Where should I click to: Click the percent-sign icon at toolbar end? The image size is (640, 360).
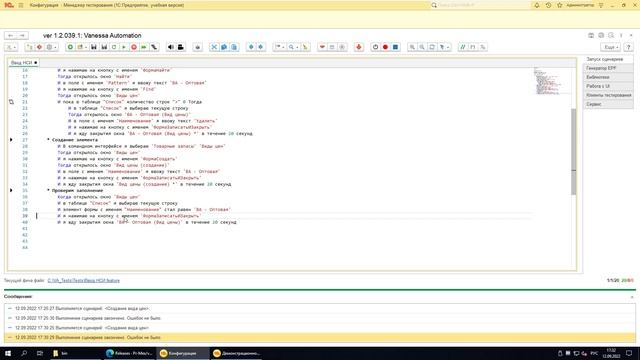coord(483,47)
